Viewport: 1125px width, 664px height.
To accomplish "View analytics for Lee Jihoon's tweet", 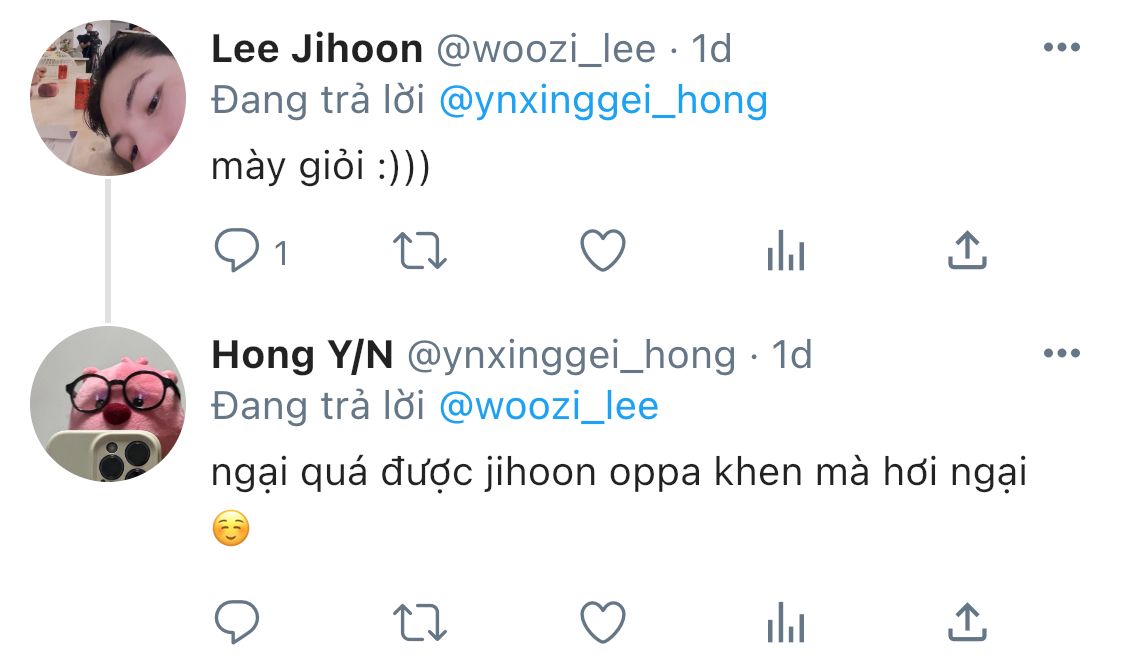I will [786, 251].
